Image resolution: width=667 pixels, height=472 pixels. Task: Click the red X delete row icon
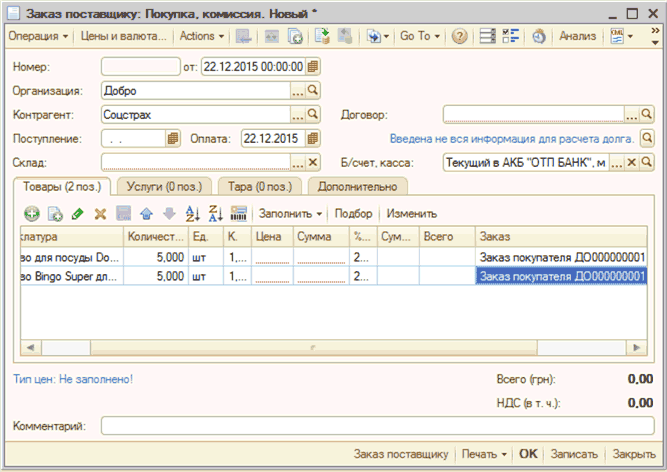(x=100, y=213)
